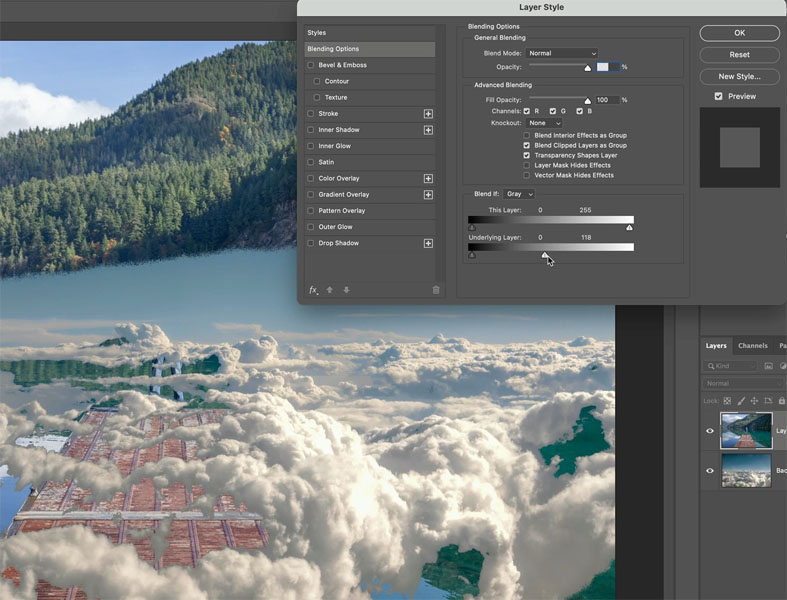Uncheck the R channel checkbox
The height and width of the screenshot is (600, 787).
527,111
